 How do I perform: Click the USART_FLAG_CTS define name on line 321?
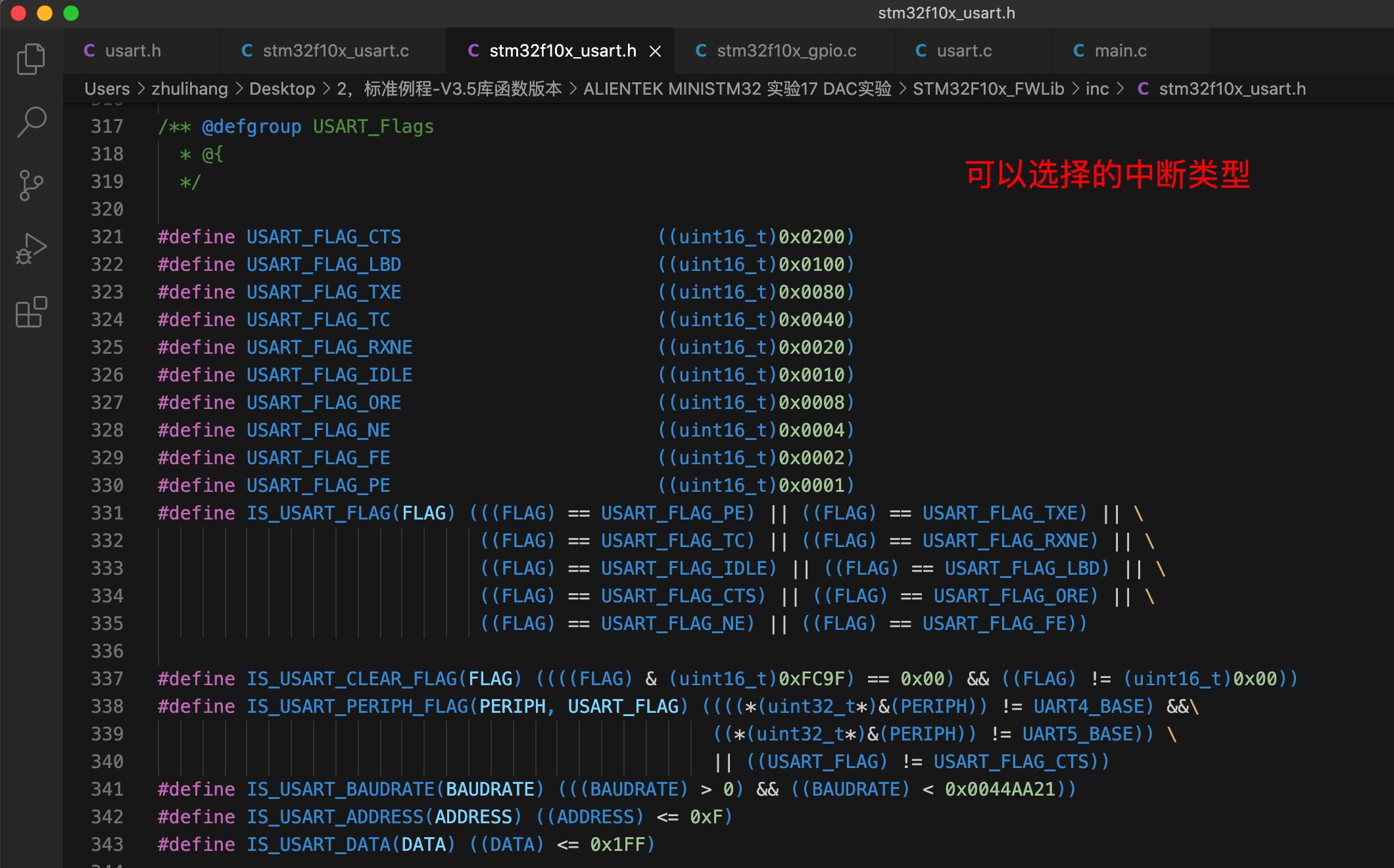[324, 237]
